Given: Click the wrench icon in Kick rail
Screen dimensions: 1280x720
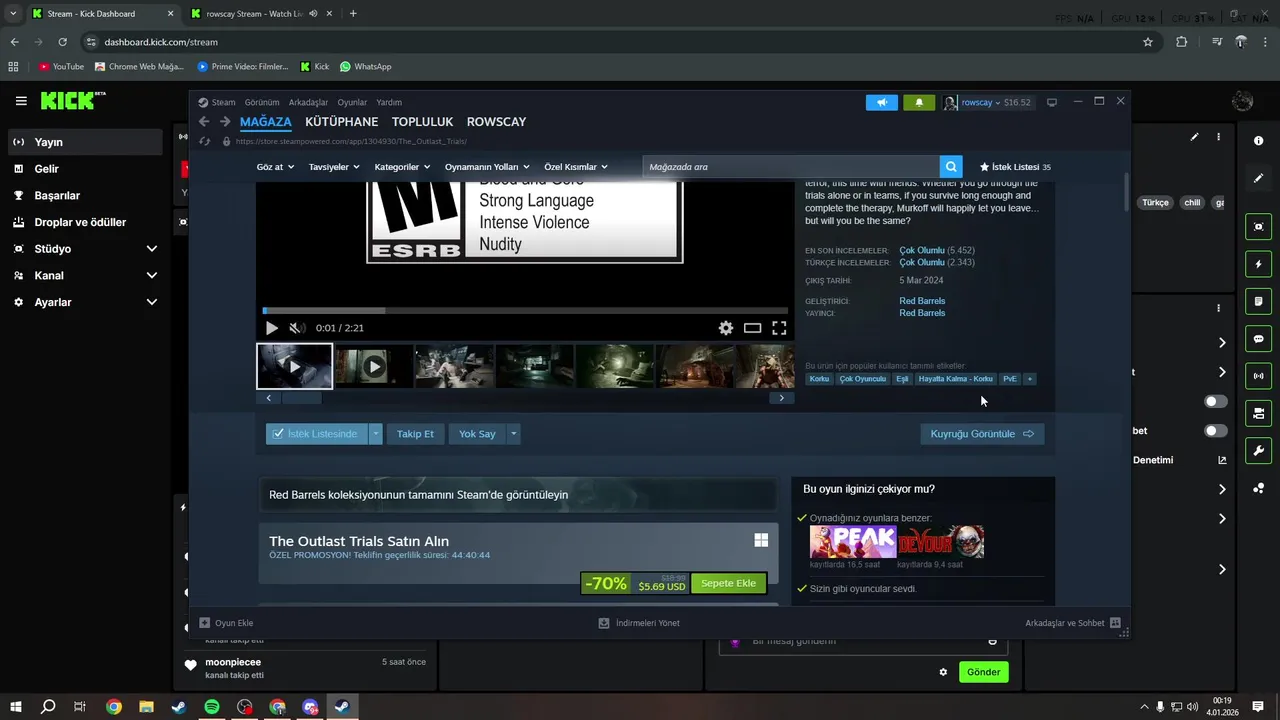Looking at the screenshot, I should point(1259,450).
